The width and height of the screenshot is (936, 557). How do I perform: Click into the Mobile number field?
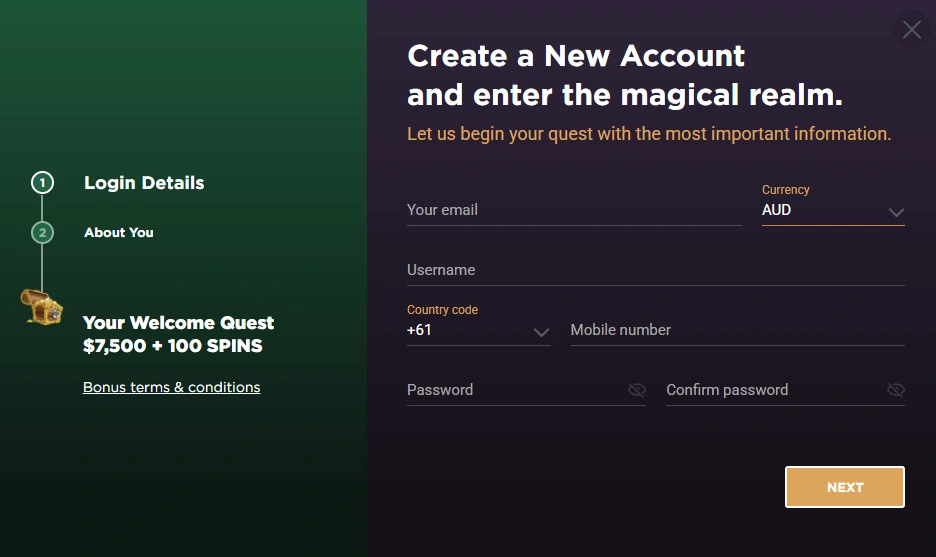pyautogui.click(x=738, y=330)
